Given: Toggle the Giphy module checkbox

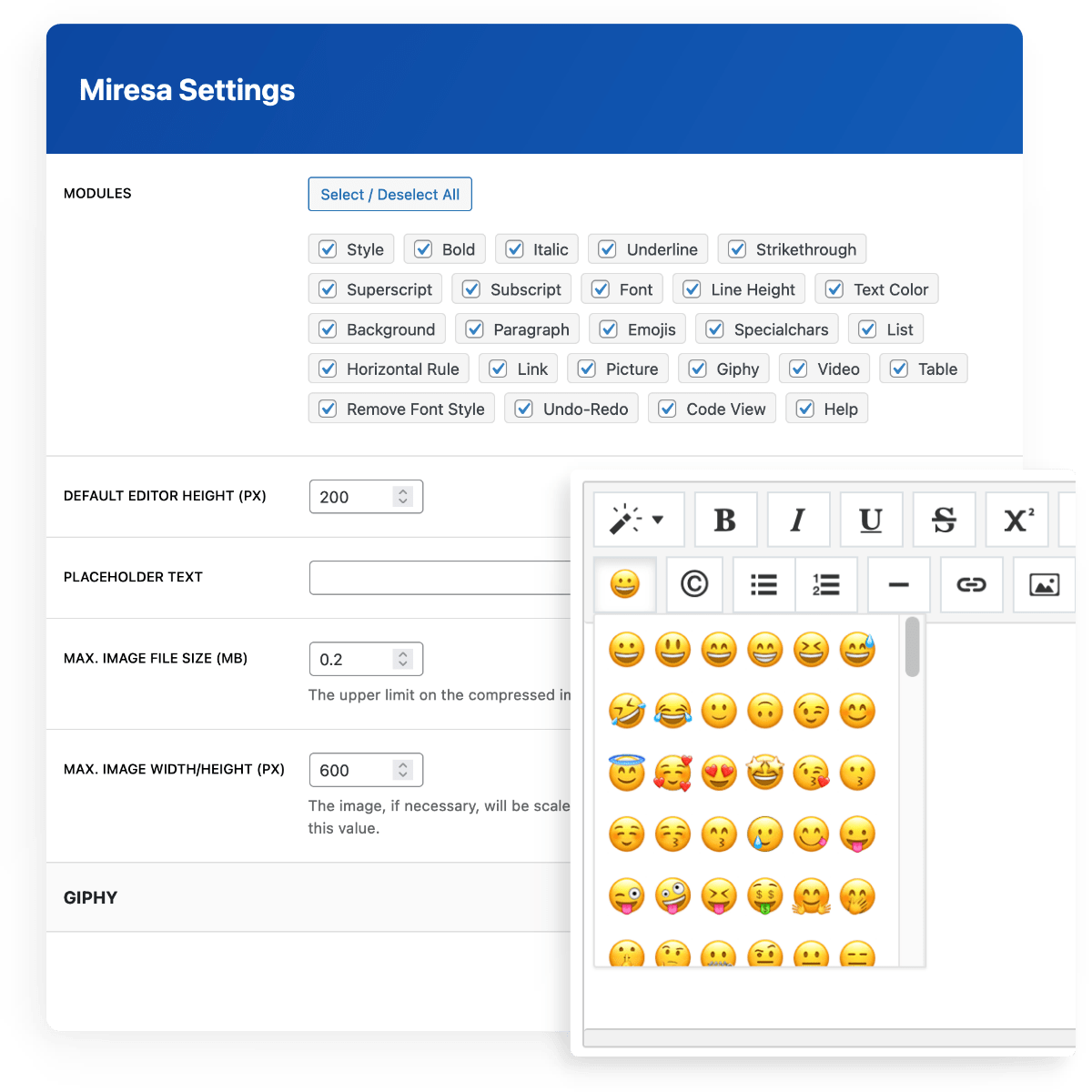Looking at the screenshot, I should 698,369.
